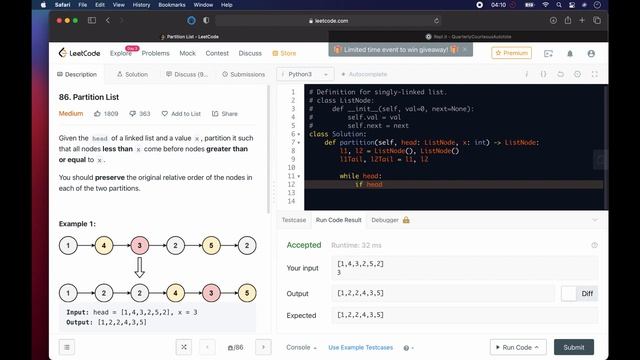The image size is (640, 360).
Task: Click the description panel scrollbar
Action: tap(268, 149)
